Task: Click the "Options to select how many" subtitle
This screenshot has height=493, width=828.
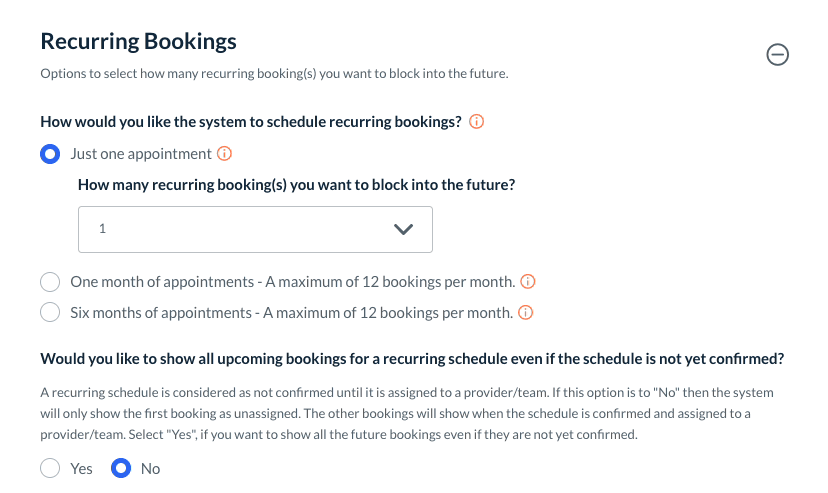Action: pos(274,74)
